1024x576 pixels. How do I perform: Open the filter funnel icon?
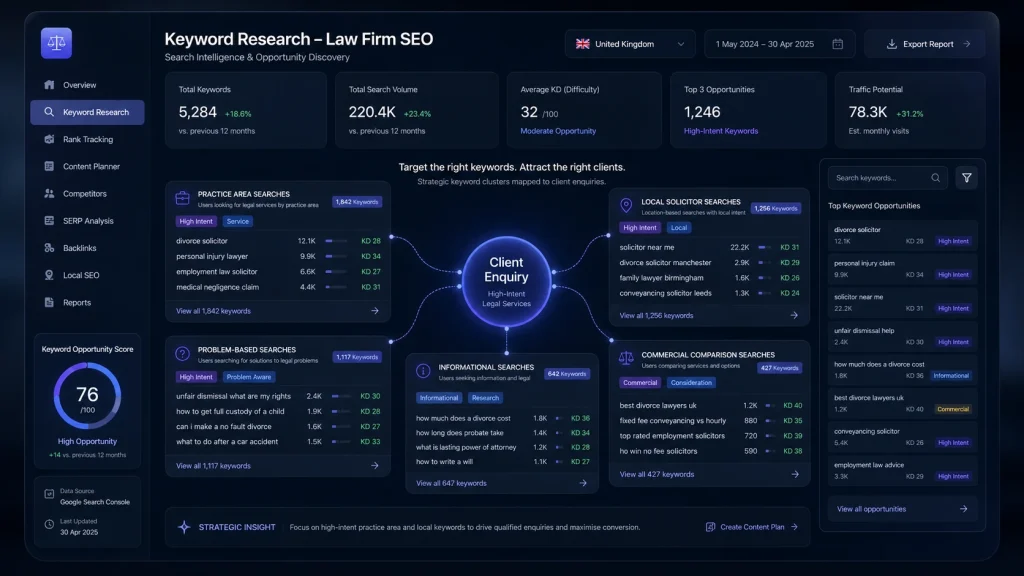(x=967, y=178)
